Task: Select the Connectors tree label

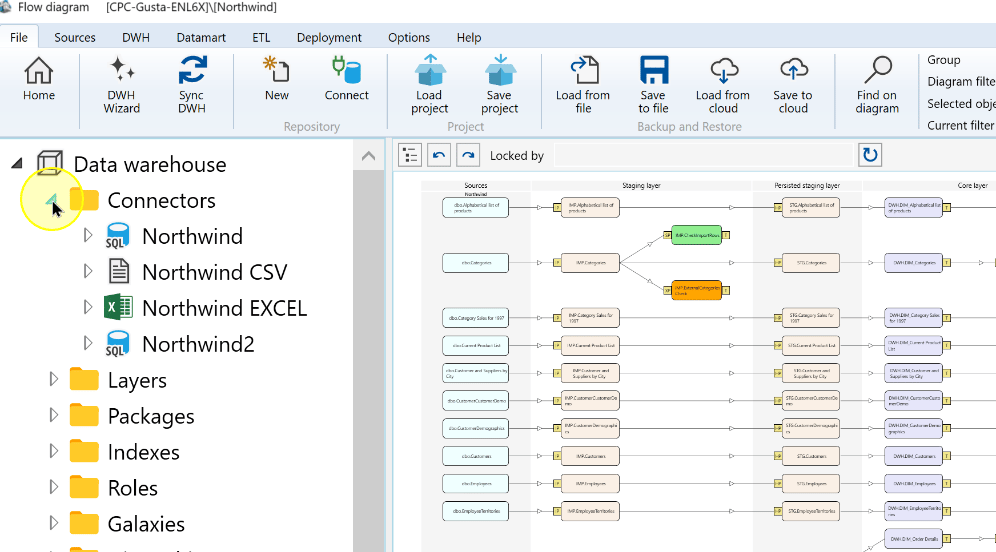Action: tap(161, 200)
